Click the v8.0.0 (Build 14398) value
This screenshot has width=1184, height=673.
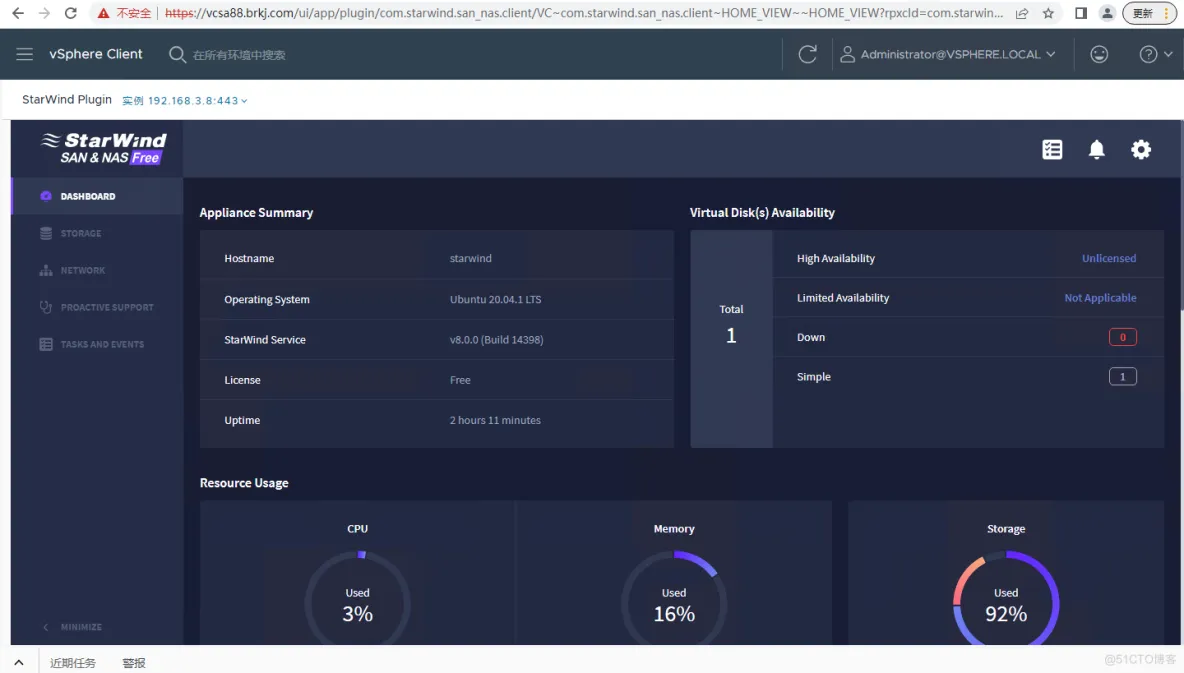(496, 340)
